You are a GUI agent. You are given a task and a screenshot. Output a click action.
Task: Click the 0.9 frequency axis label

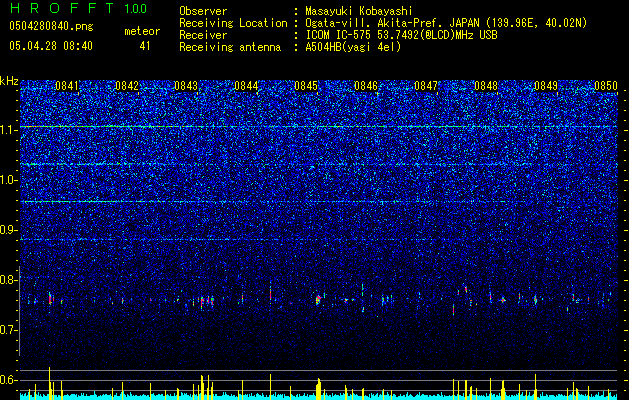[x=9, y=230]
